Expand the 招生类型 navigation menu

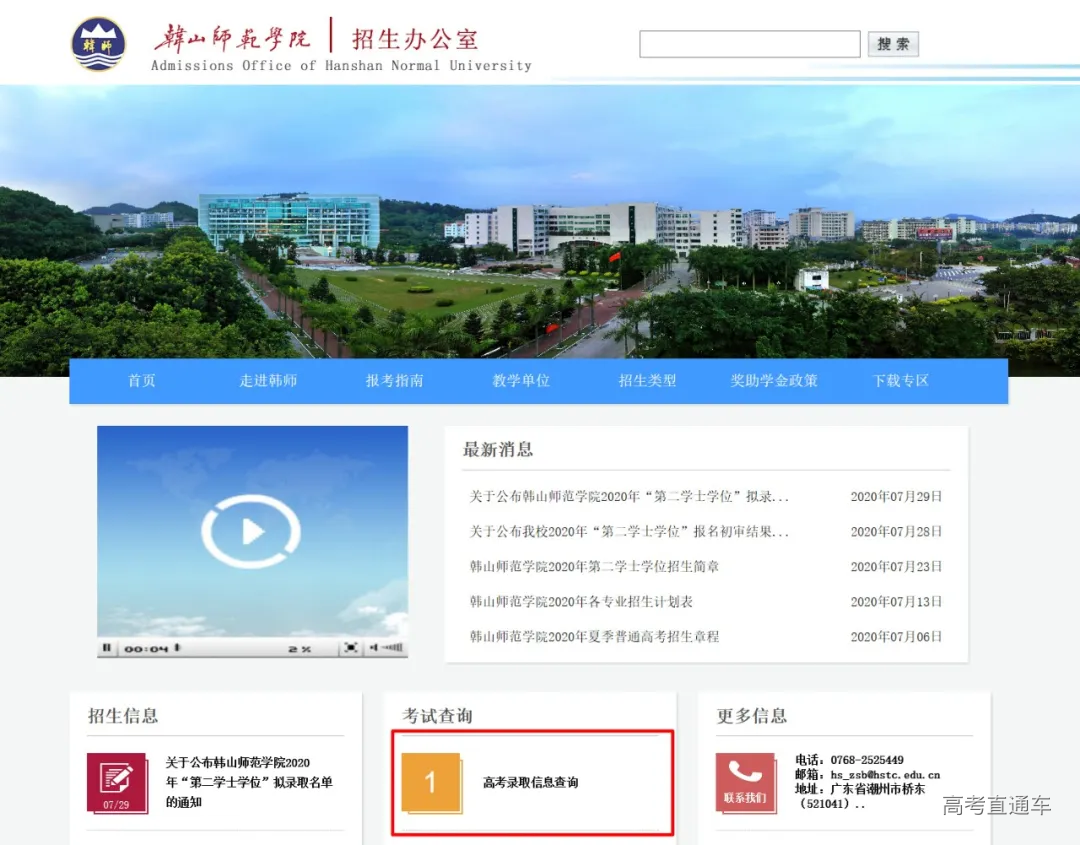[646, 381]
